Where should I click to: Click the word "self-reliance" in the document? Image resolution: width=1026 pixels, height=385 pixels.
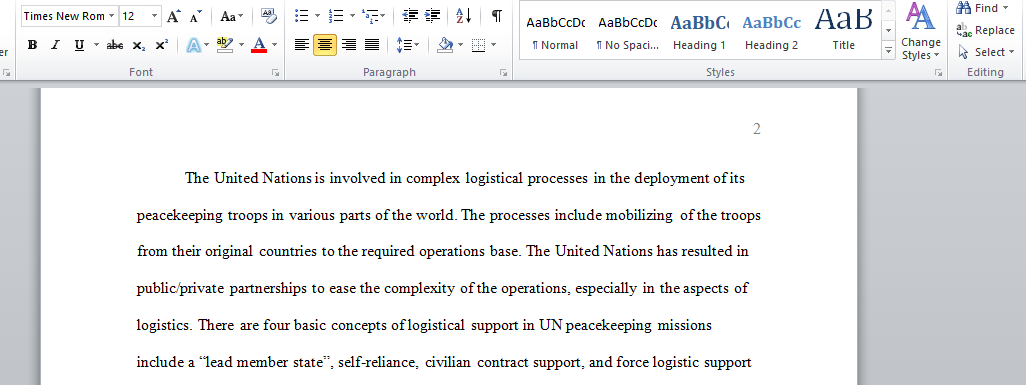coord(378,362)
